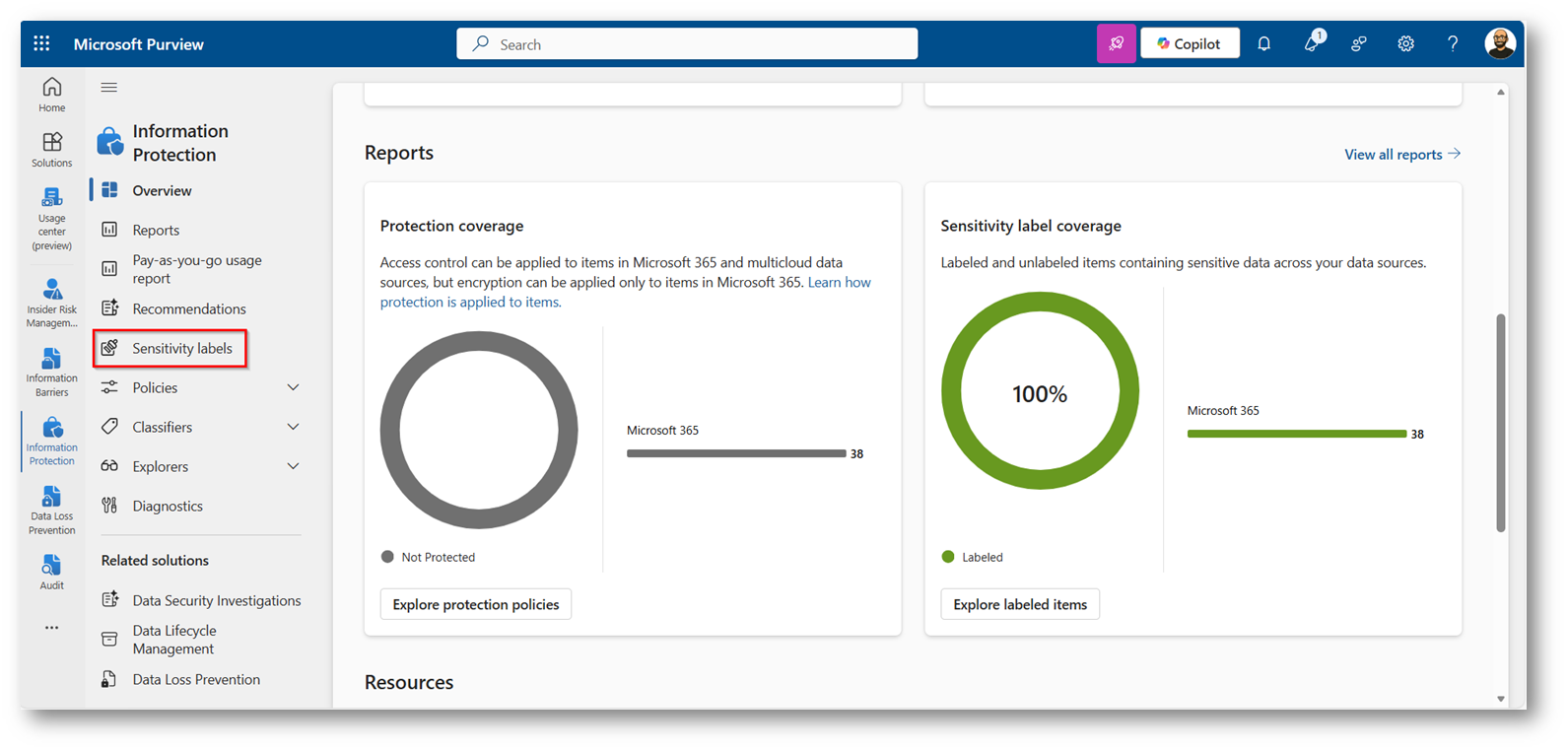
Task: Click the vertical page scrollbar thumb
Action: (1500, 422)
